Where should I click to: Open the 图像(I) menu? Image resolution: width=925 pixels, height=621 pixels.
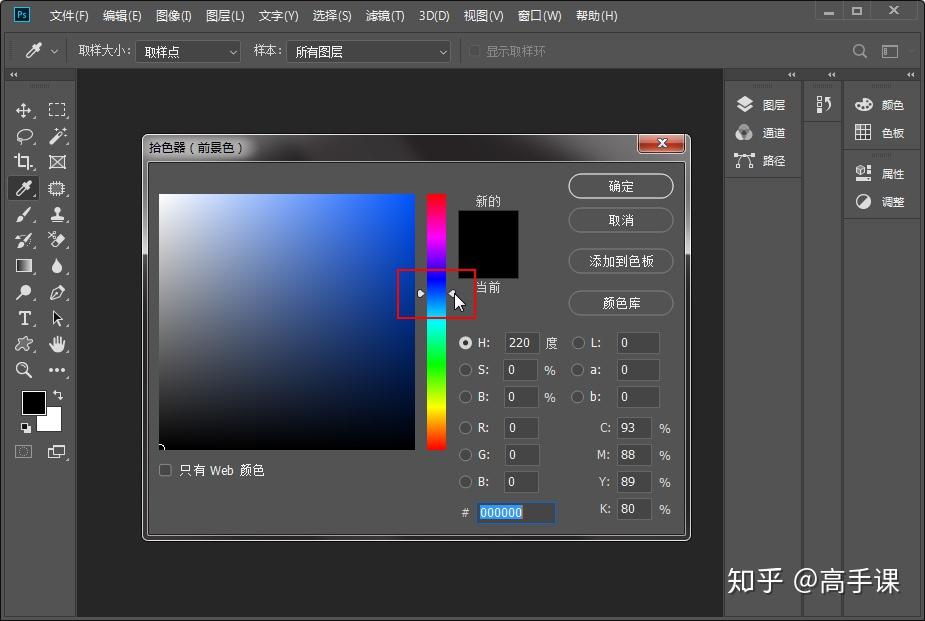coord(173,16)
